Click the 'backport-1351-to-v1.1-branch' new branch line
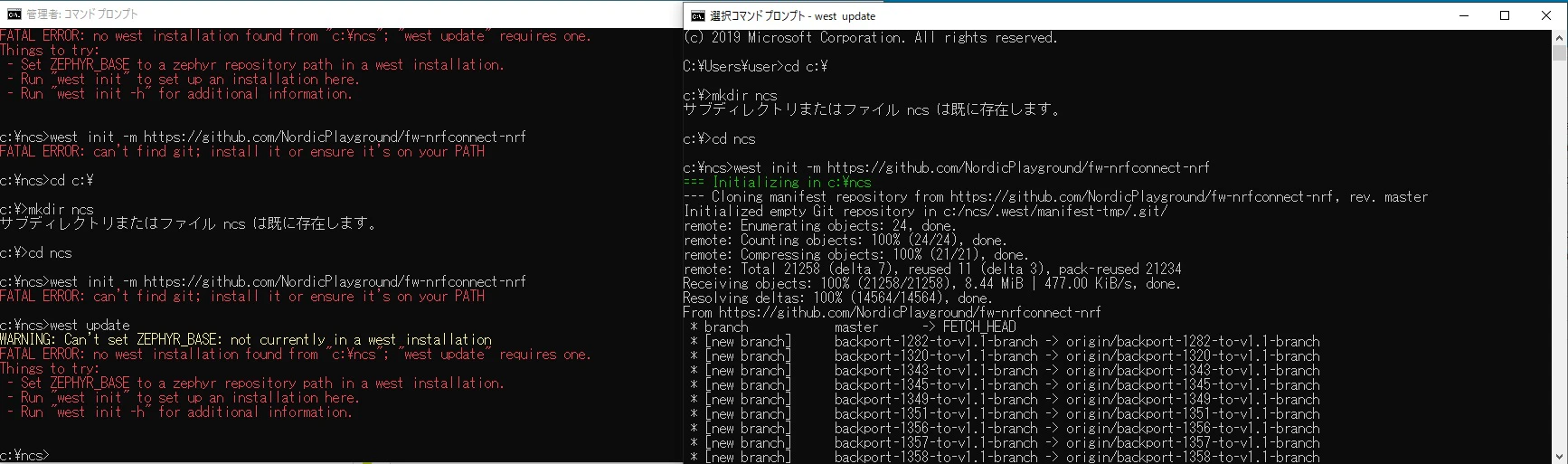 (1005, 413)
